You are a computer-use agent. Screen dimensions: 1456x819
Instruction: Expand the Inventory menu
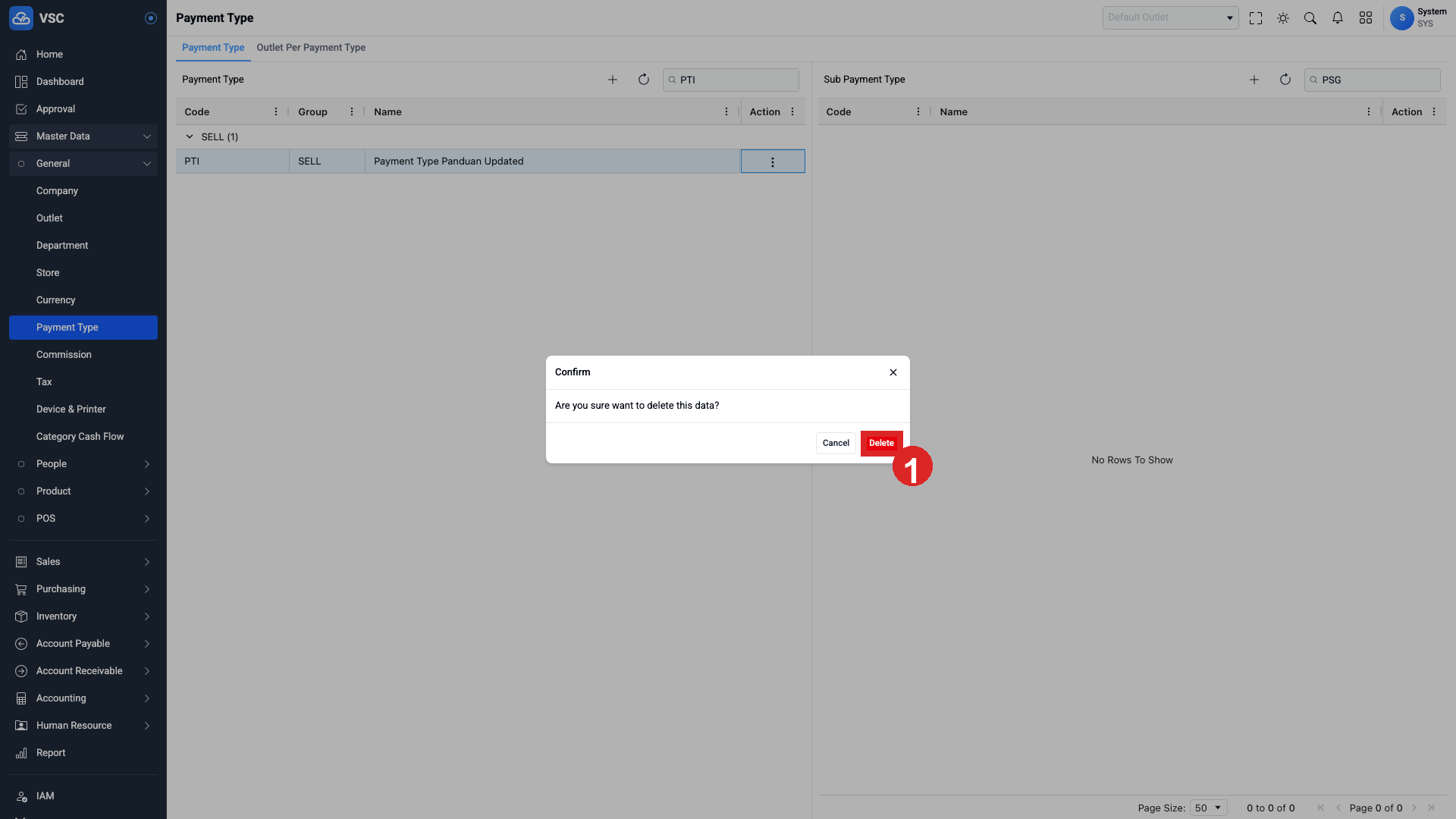83,617
